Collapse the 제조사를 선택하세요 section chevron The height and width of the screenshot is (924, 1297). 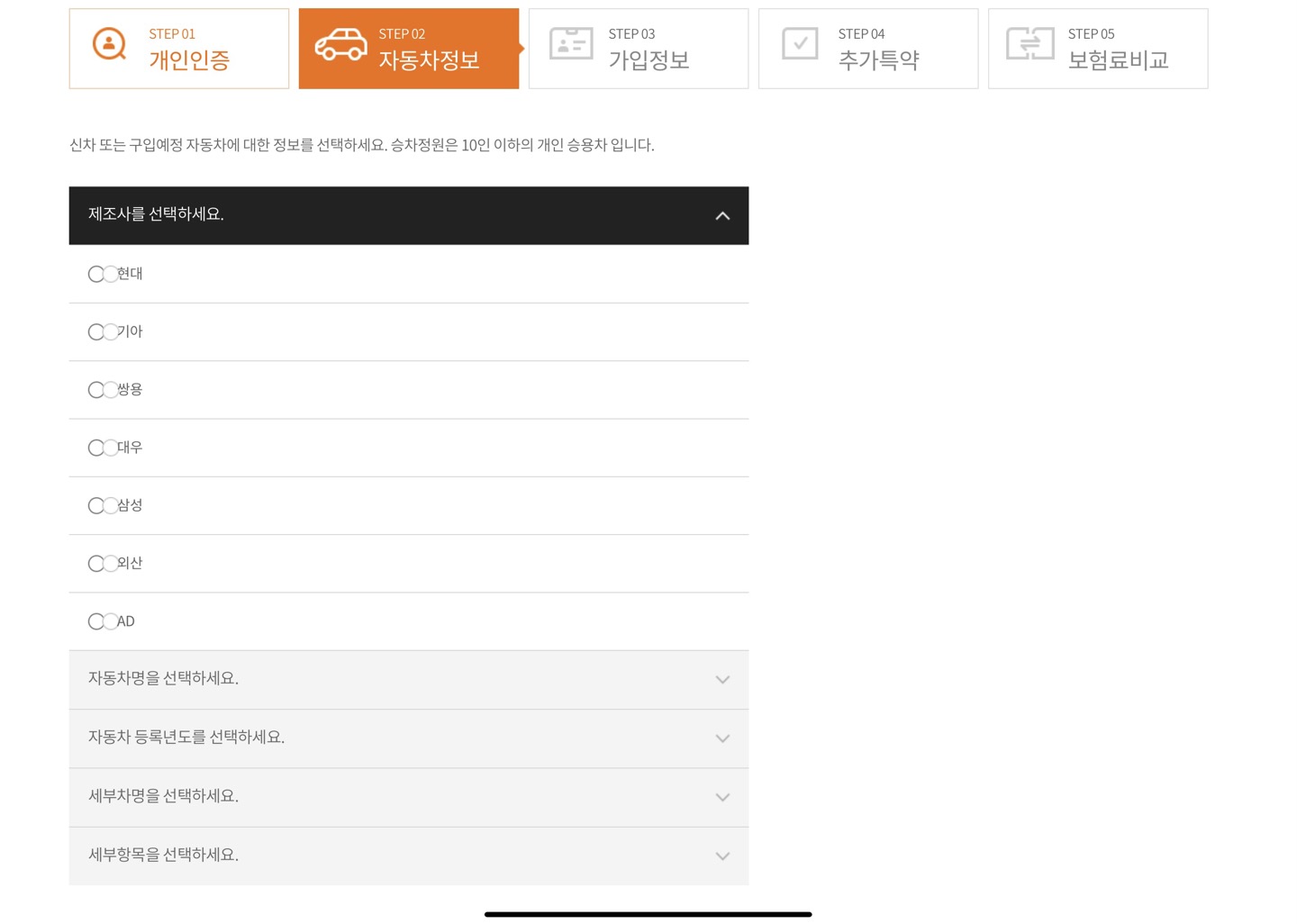tap(722, 216)
